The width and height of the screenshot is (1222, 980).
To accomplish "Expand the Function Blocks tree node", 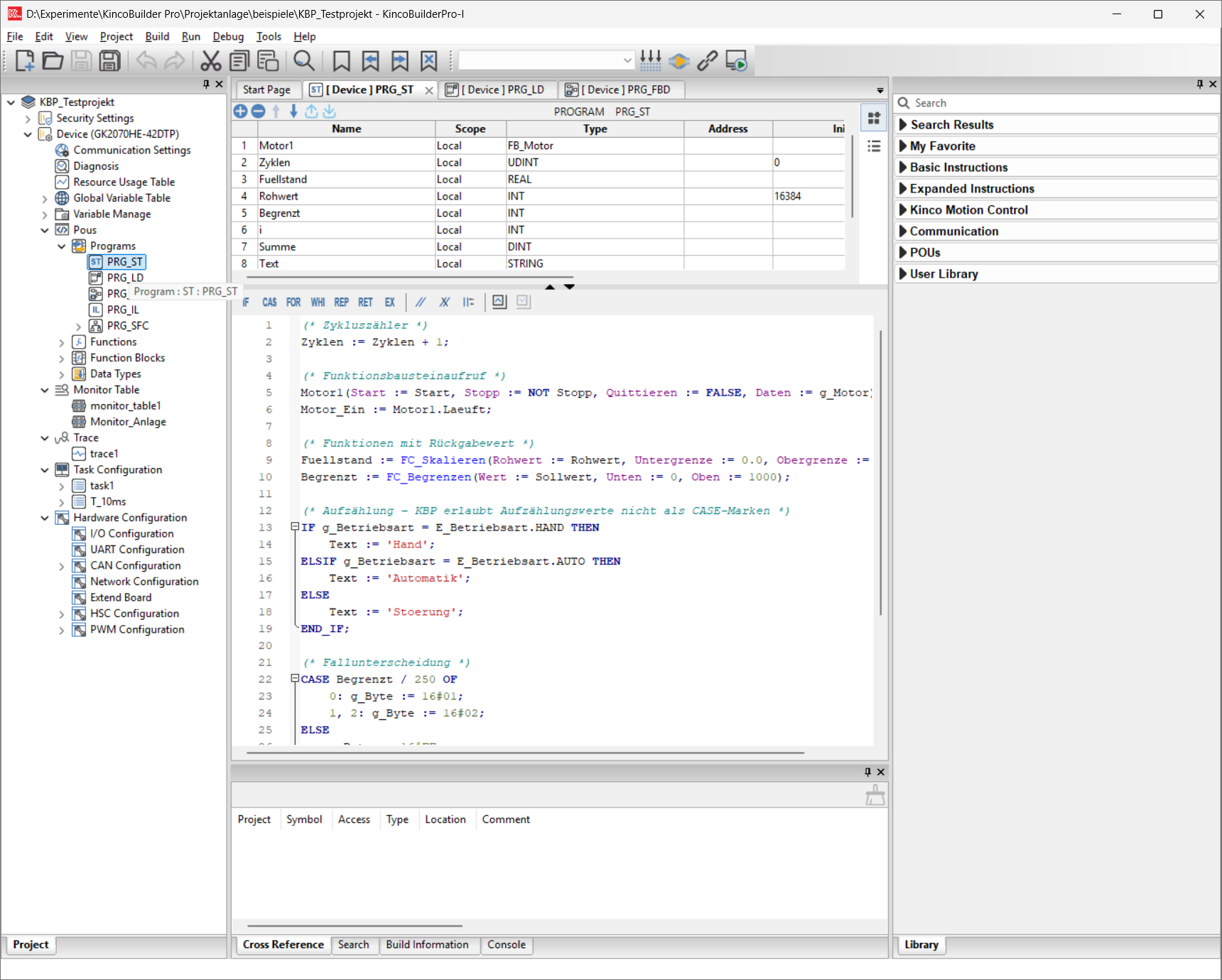I will 62,359.
